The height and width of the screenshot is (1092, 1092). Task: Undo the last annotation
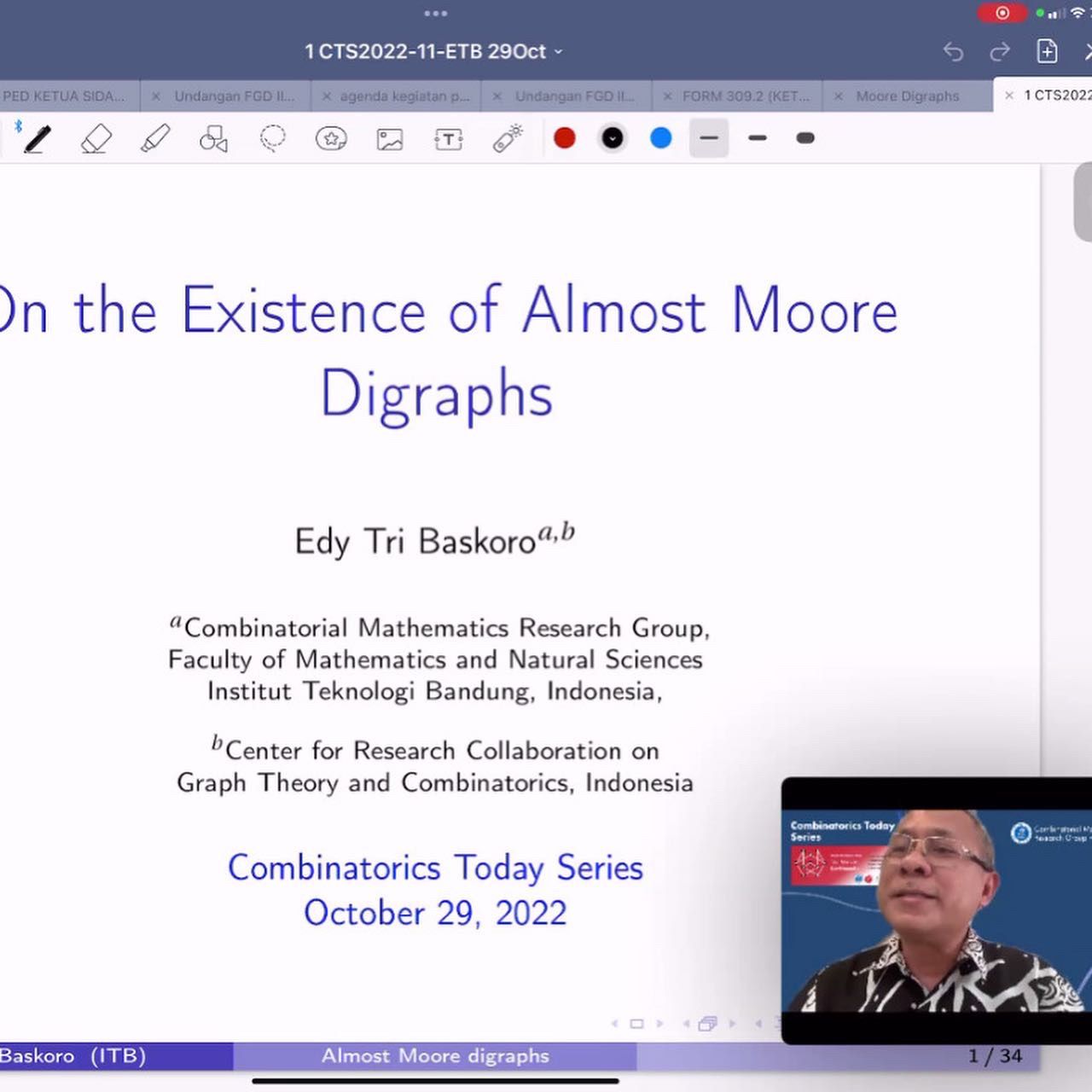[953, 52]
